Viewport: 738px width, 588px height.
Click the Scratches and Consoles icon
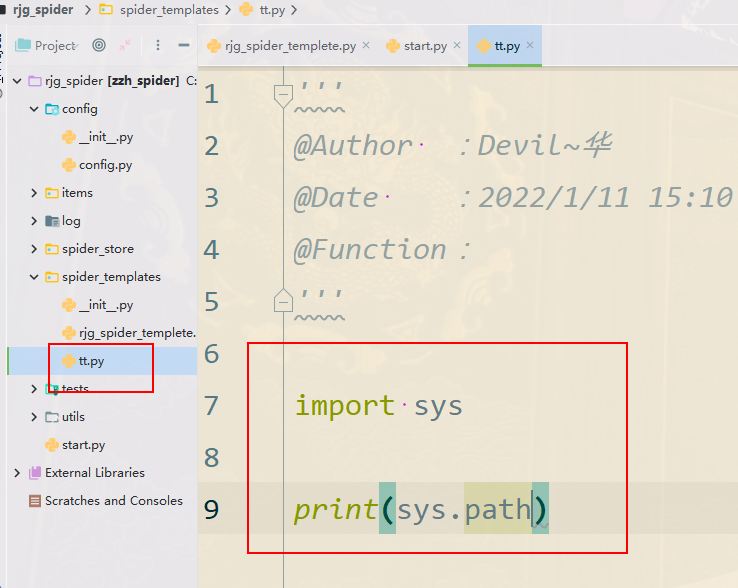[35, 501]
